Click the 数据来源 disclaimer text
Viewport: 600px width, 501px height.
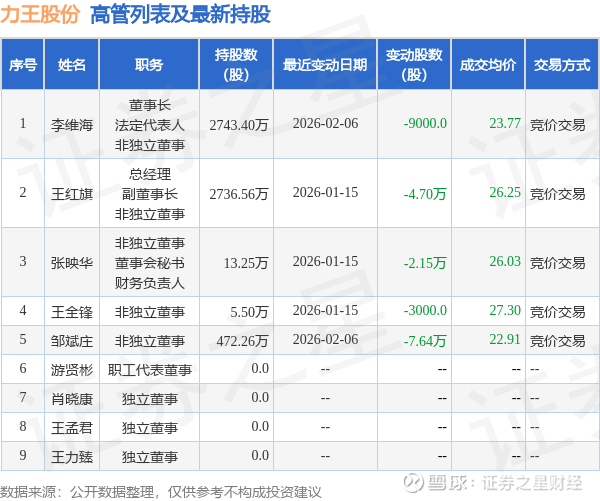pos(161,492)
